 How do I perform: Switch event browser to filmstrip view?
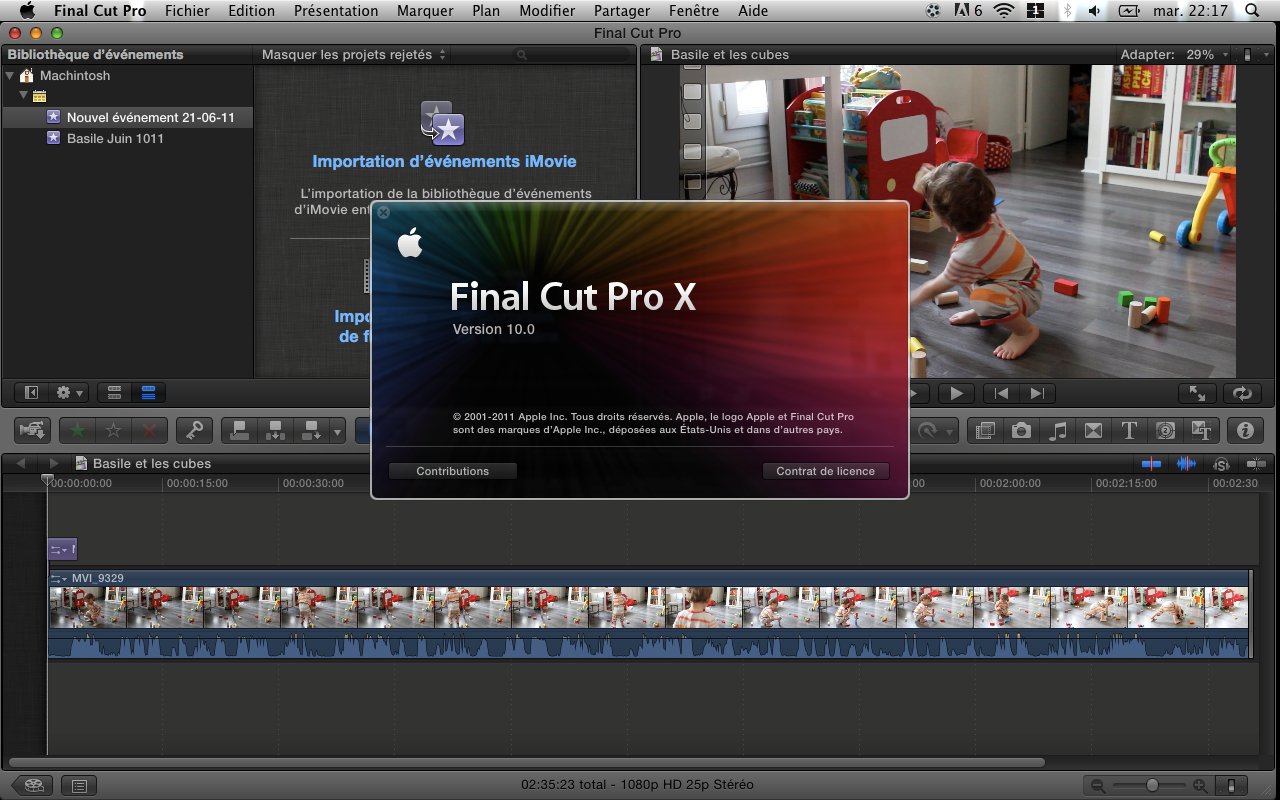point(114,393)
